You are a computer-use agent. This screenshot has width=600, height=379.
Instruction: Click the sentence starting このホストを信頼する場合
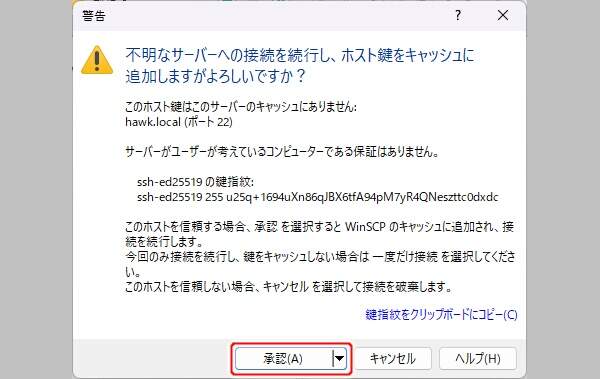[319, 234]
